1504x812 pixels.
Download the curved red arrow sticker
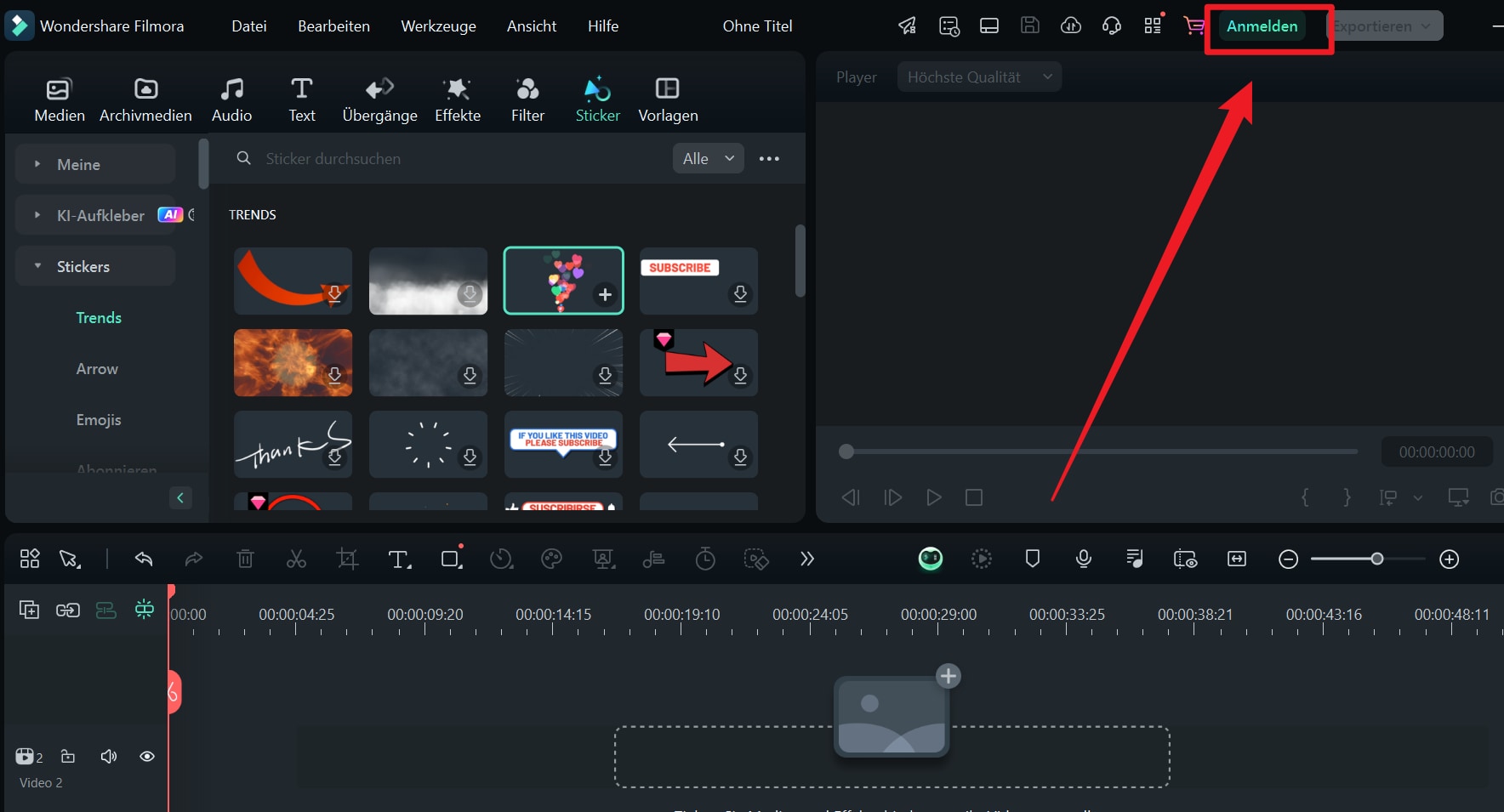tap(334, 293)
